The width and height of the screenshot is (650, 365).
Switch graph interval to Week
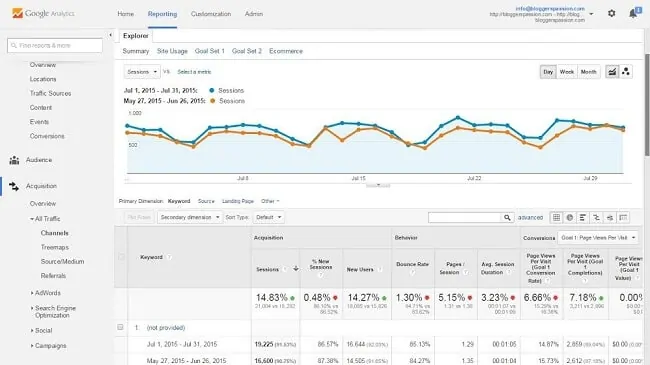pos(567,72)
